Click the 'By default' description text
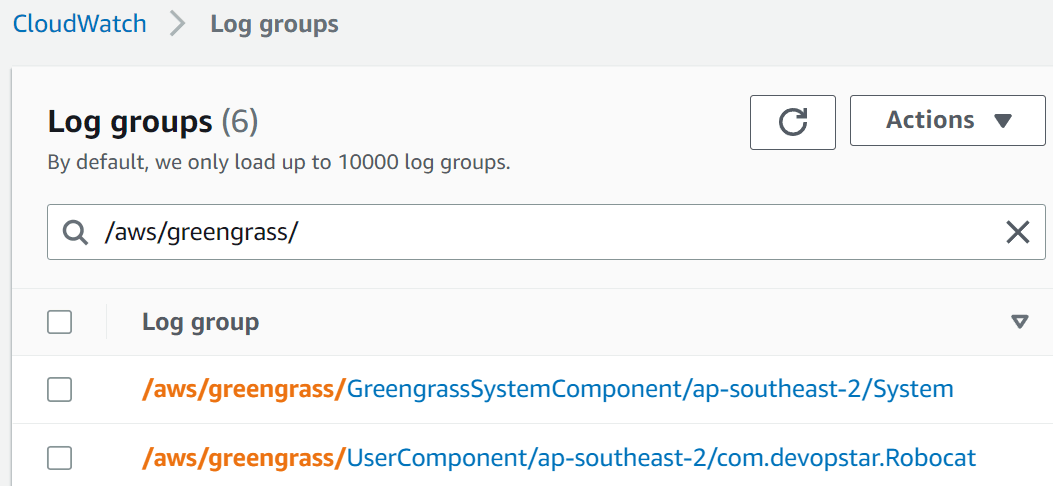Screen dimensions: 1053x486 279,162
